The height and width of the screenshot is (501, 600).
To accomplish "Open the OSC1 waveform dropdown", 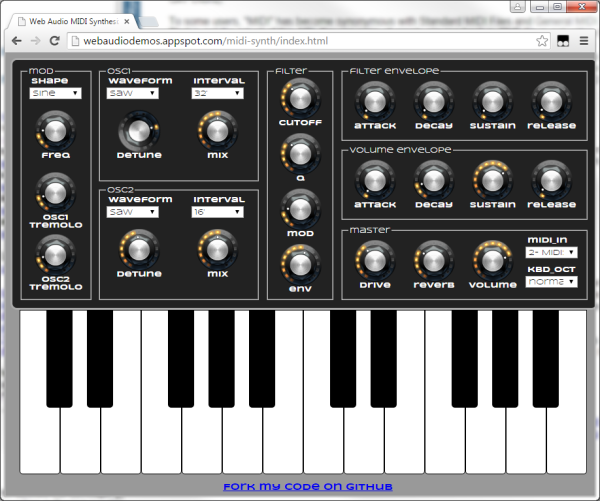I will (x=132, y=93).
